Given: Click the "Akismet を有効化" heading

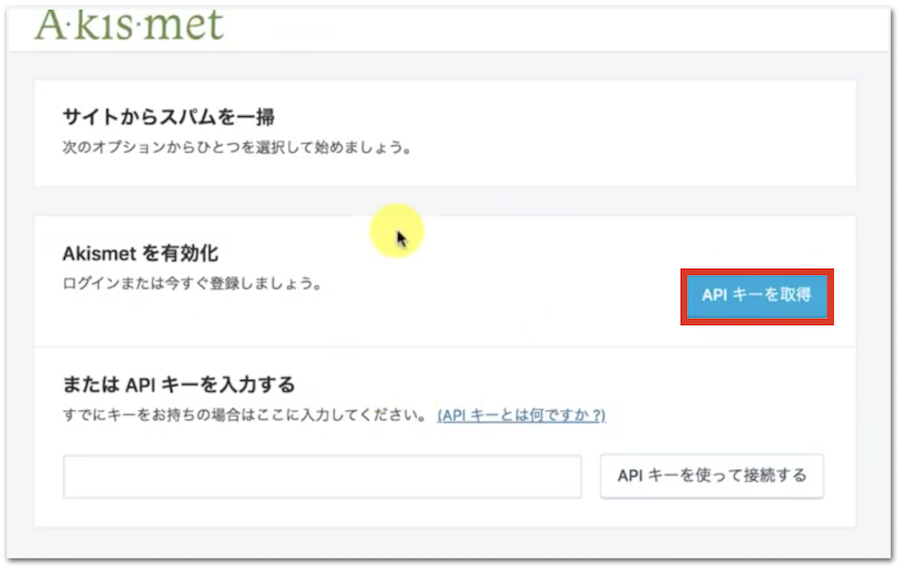Looking at the screenshot, I should 139,254.
